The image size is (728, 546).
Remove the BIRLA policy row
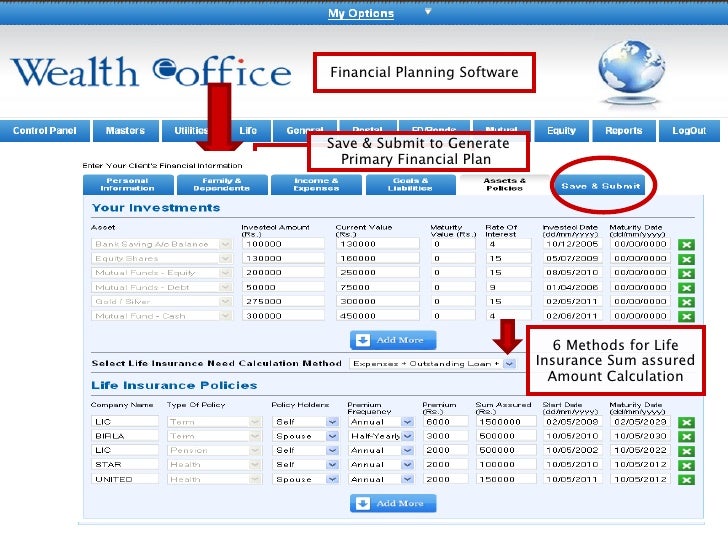click(686, 437)
